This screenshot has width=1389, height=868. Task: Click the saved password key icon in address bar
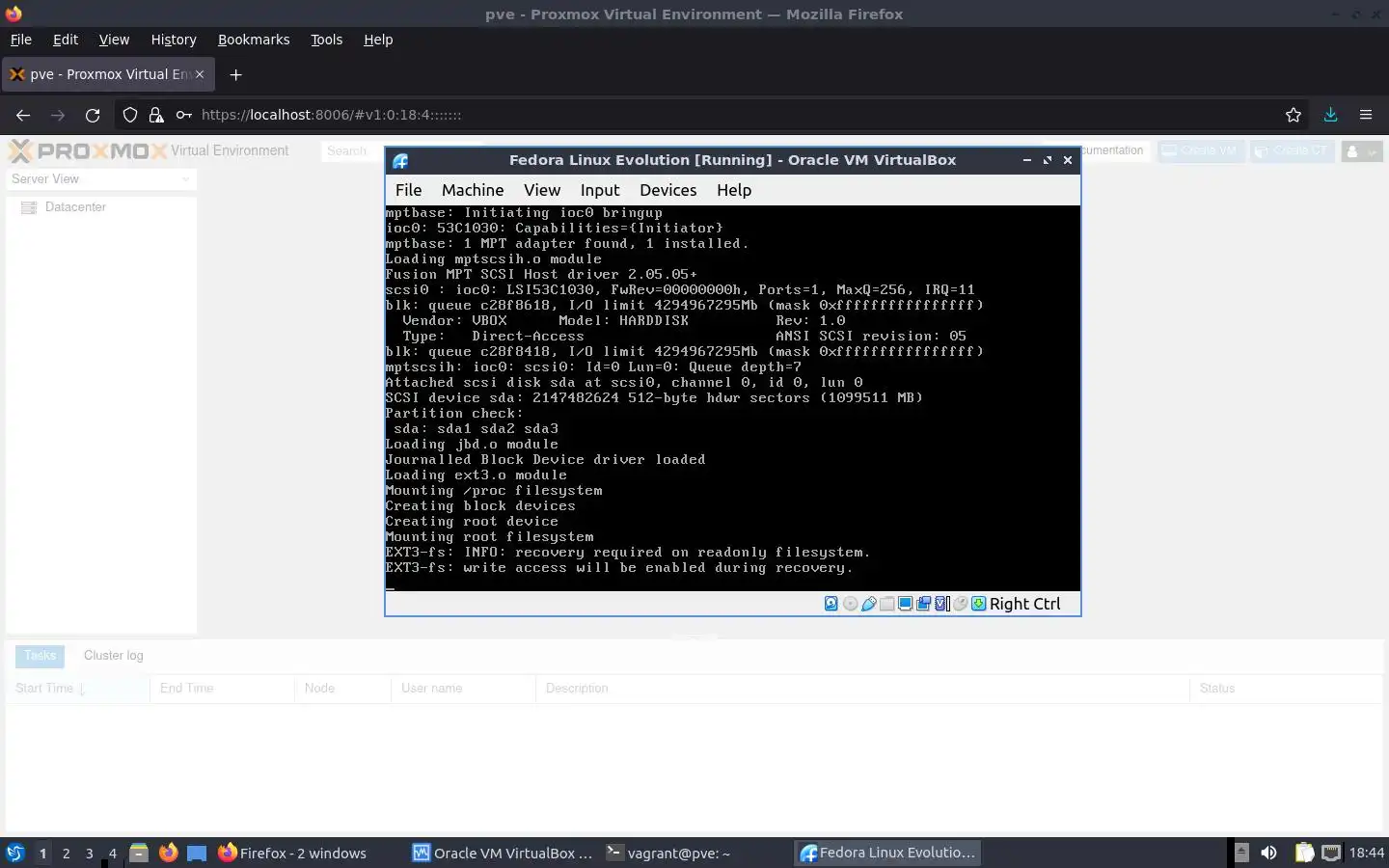[183, 115]
